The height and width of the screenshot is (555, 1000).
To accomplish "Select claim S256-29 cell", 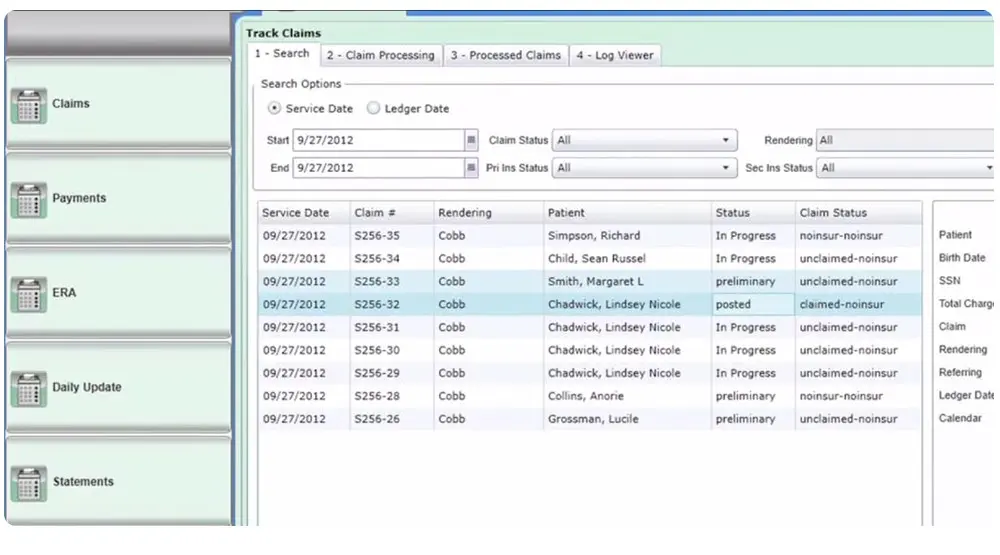I will (392, 373).
